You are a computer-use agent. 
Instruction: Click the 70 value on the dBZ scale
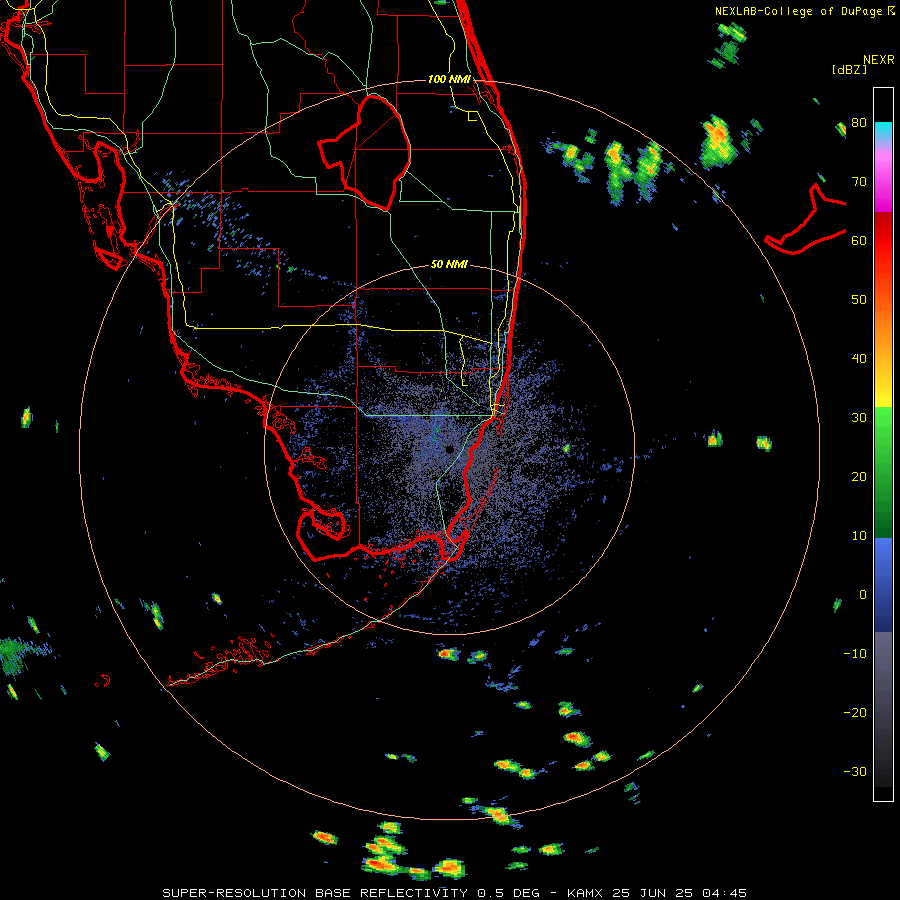[x=859, y=182]
